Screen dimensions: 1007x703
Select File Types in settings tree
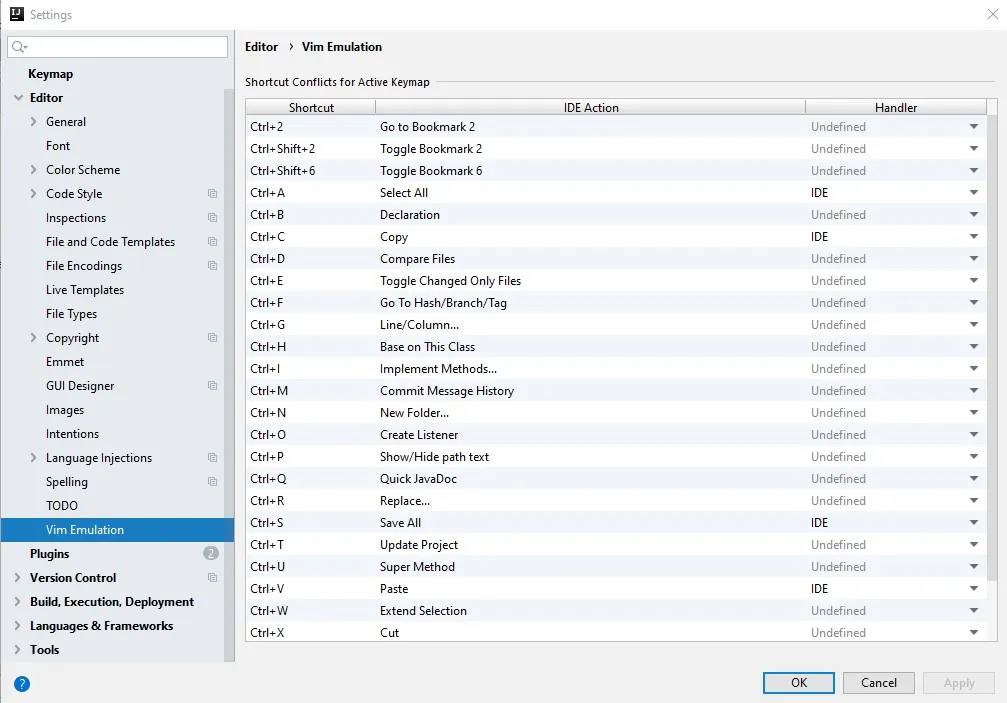point(71,314)
